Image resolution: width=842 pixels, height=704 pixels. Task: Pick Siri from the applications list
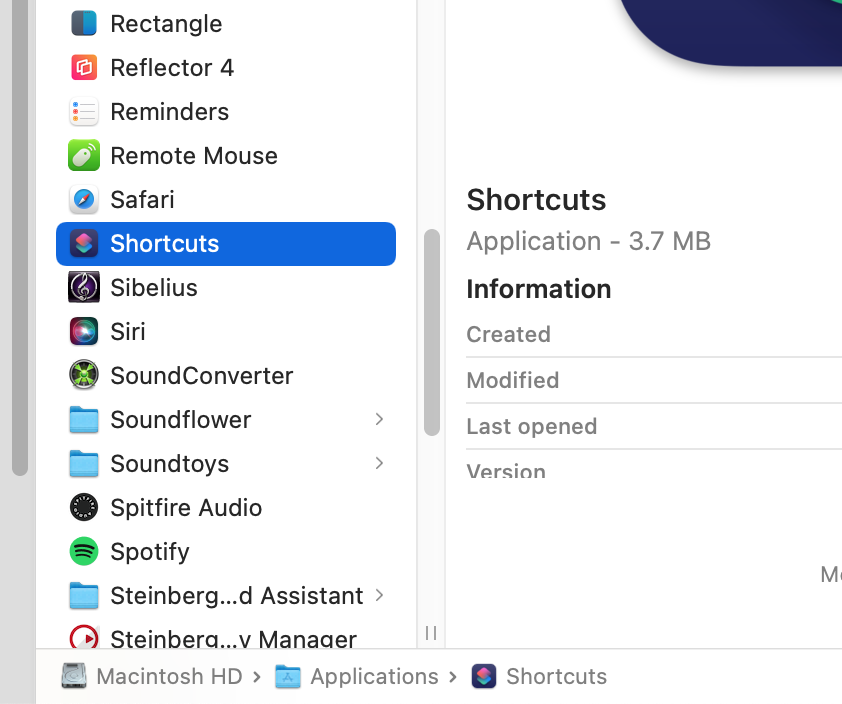click(x=128, y=331)
